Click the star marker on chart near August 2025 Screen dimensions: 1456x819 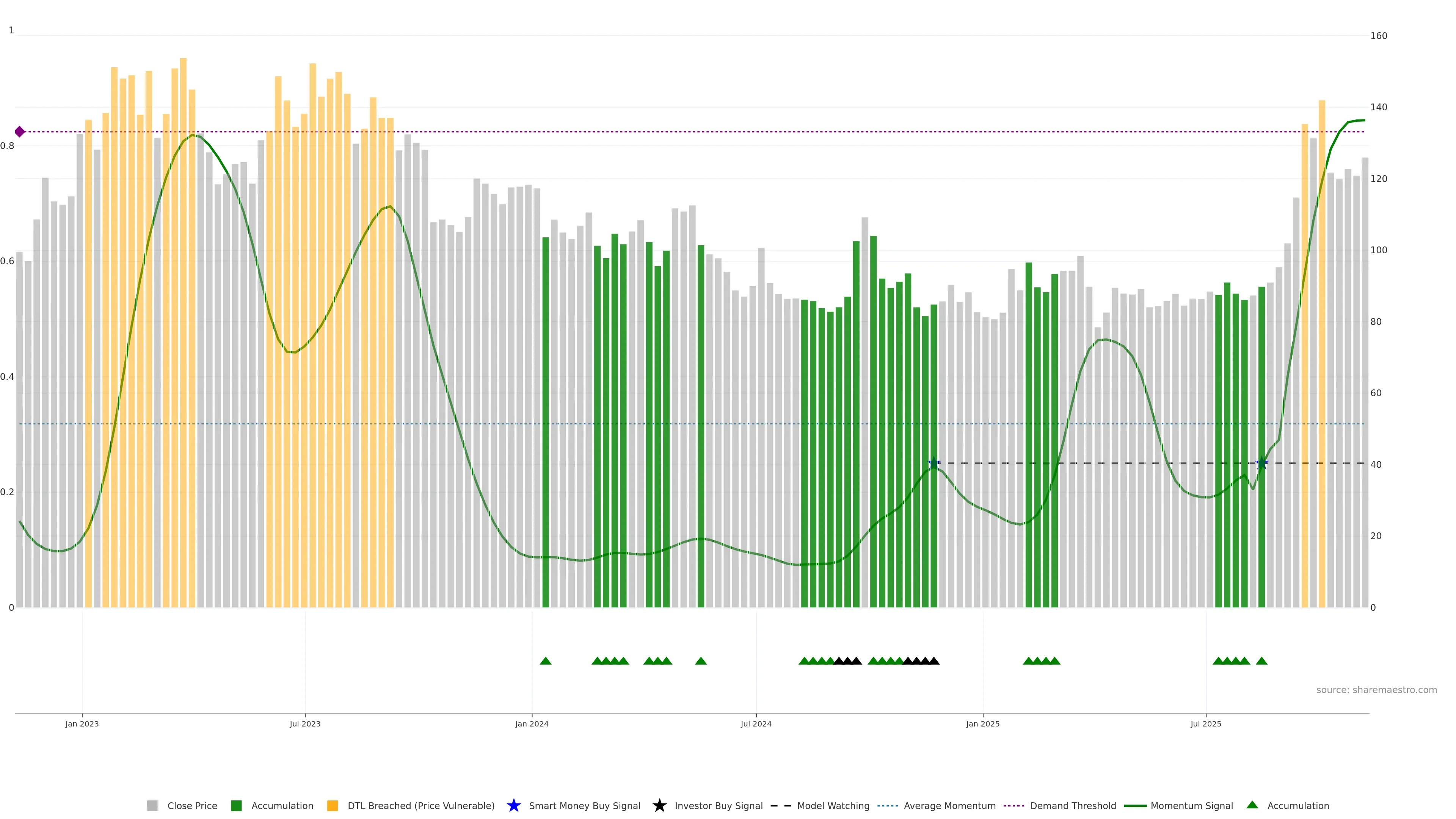tap(1261, 463)
